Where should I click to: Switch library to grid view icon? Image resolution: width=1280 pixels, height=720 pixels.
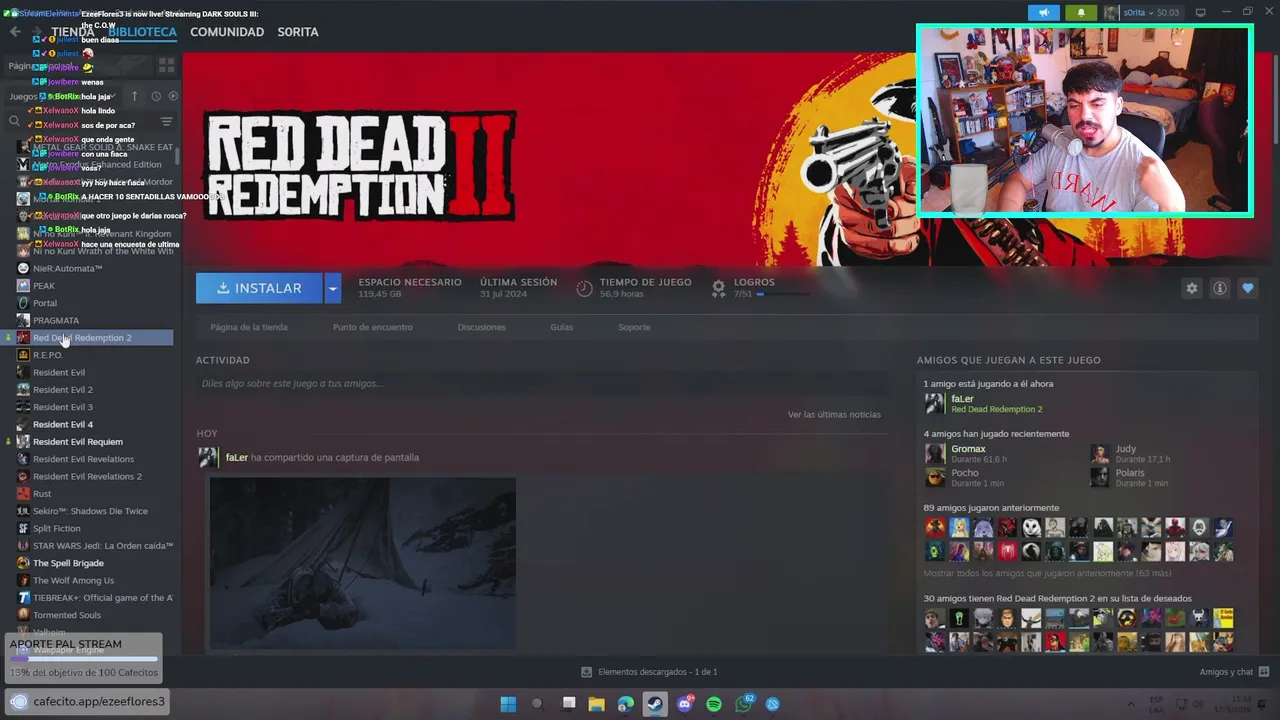[166, 65]
